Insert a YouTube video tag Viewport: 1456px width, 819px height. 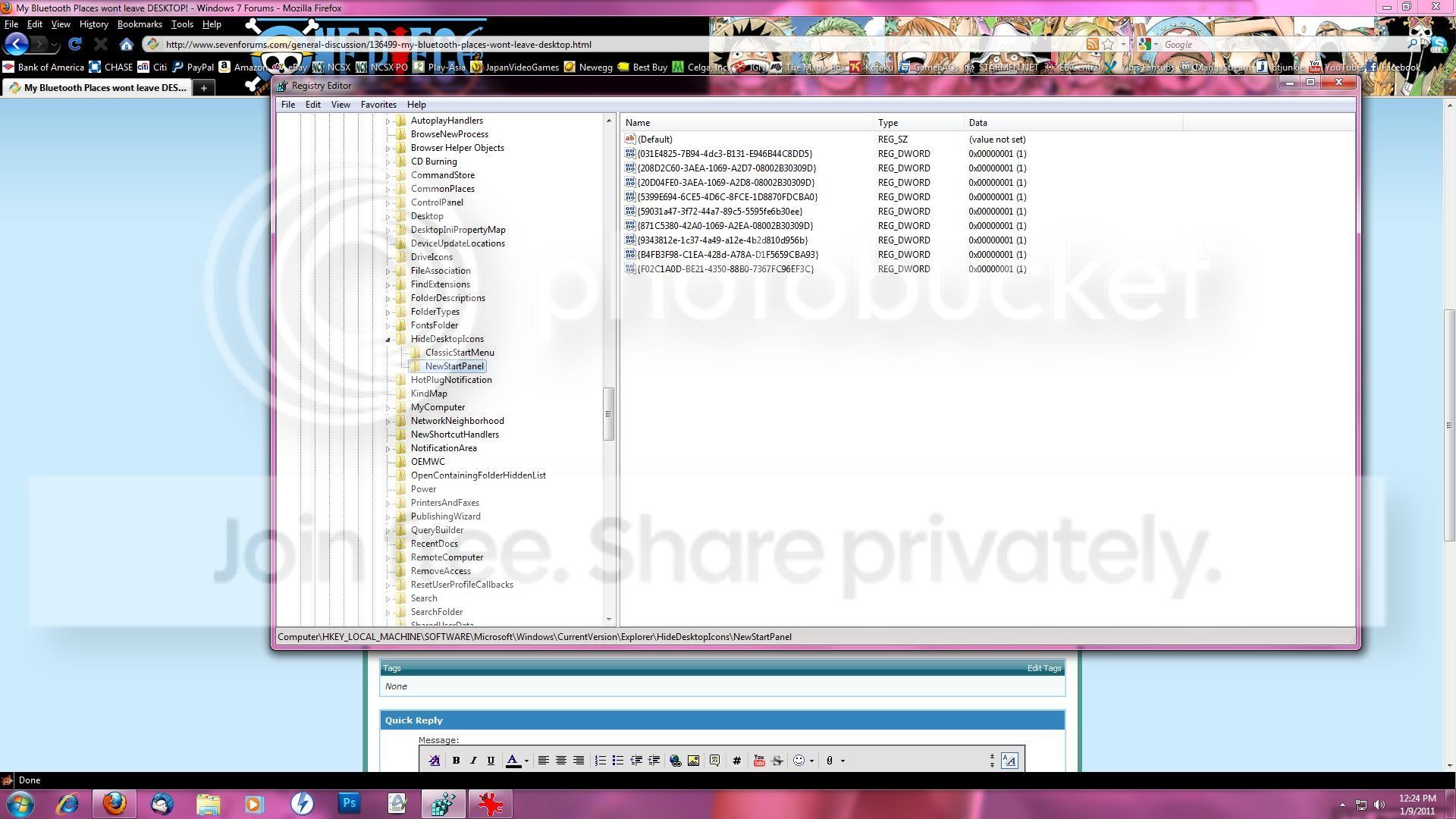[759, 760]
